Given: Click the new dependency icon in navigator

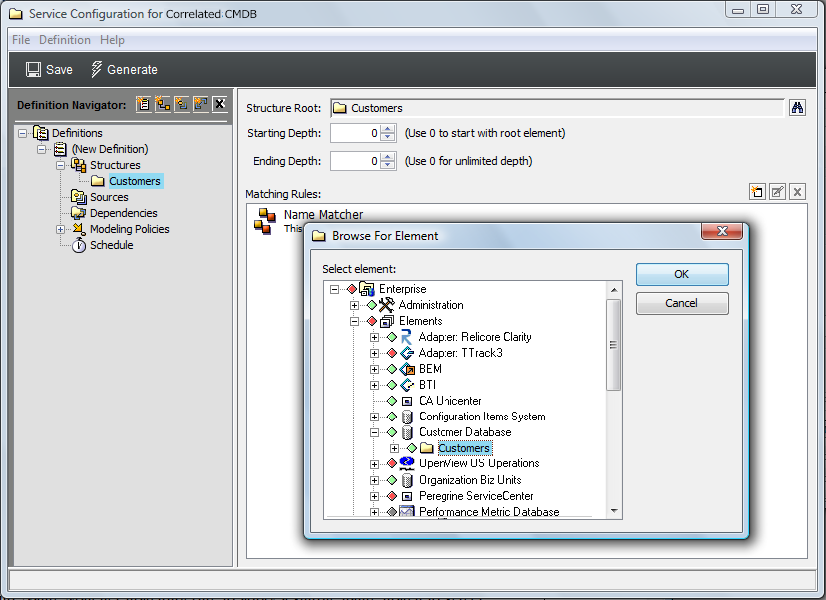Looking at the screenshot, I should click(200, 104).
